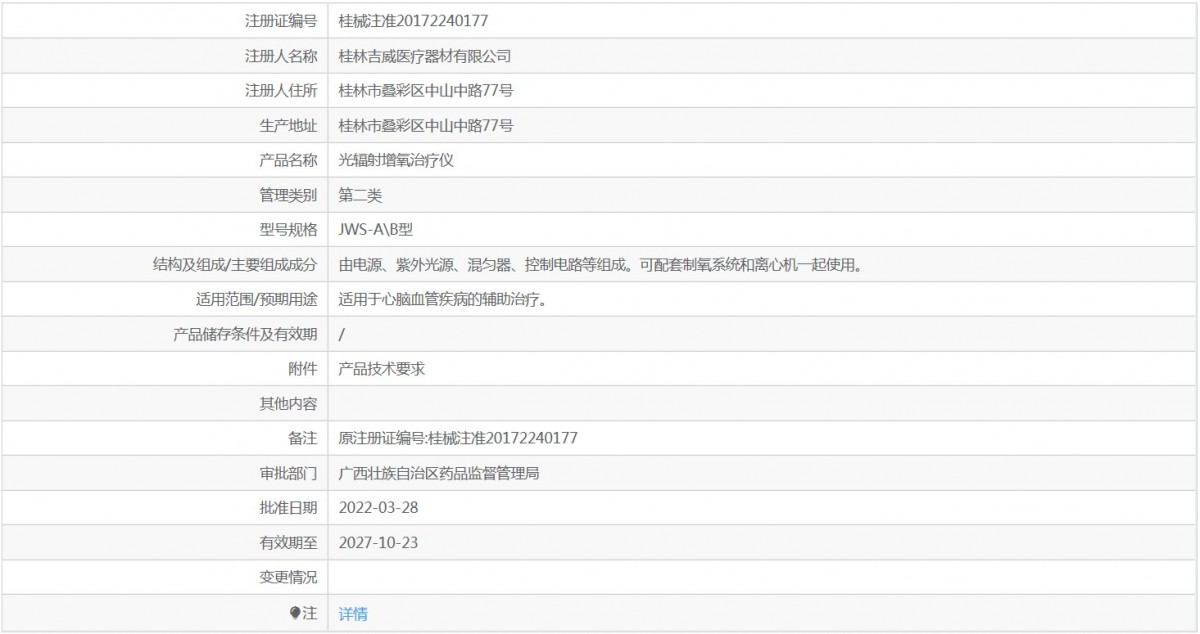The height and width of the screenshot is (634, 1200).
Task: Click the attachment value 产品技术要求
Action: coord(383,368)
